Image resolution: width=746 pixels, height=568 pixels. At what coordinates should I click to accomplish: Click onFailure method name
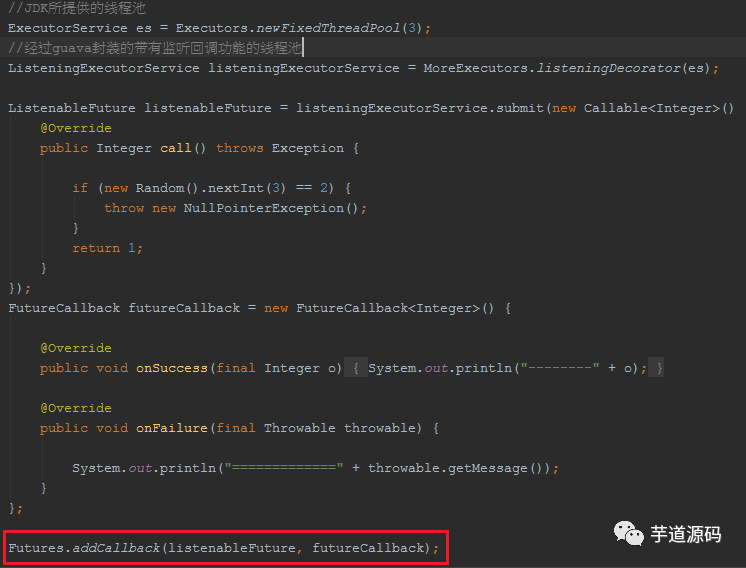point(172,428)
